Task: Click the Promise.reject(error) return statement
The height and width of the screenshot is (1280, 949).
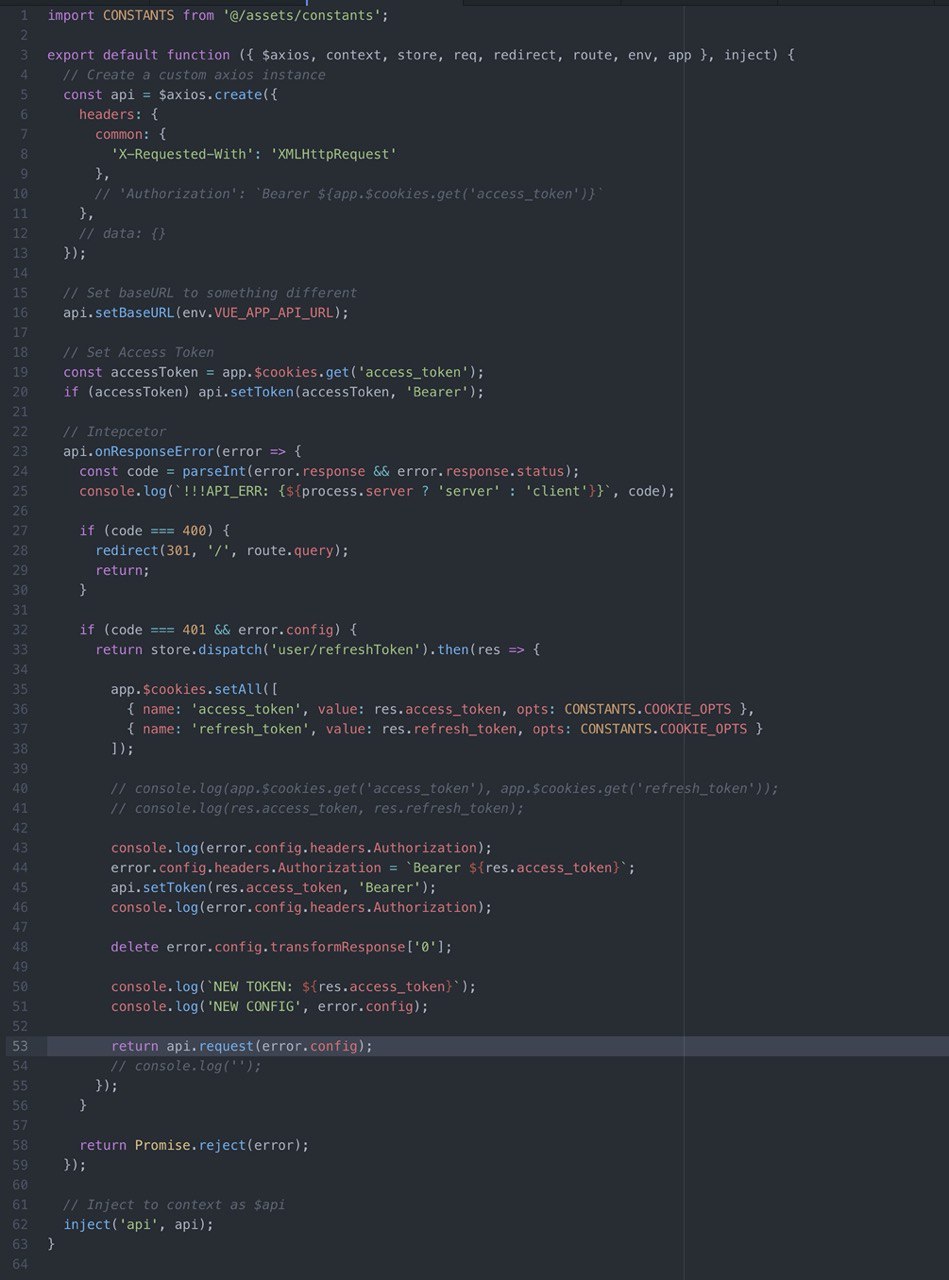Action: pyautogui.click(x=194, y=1145)
